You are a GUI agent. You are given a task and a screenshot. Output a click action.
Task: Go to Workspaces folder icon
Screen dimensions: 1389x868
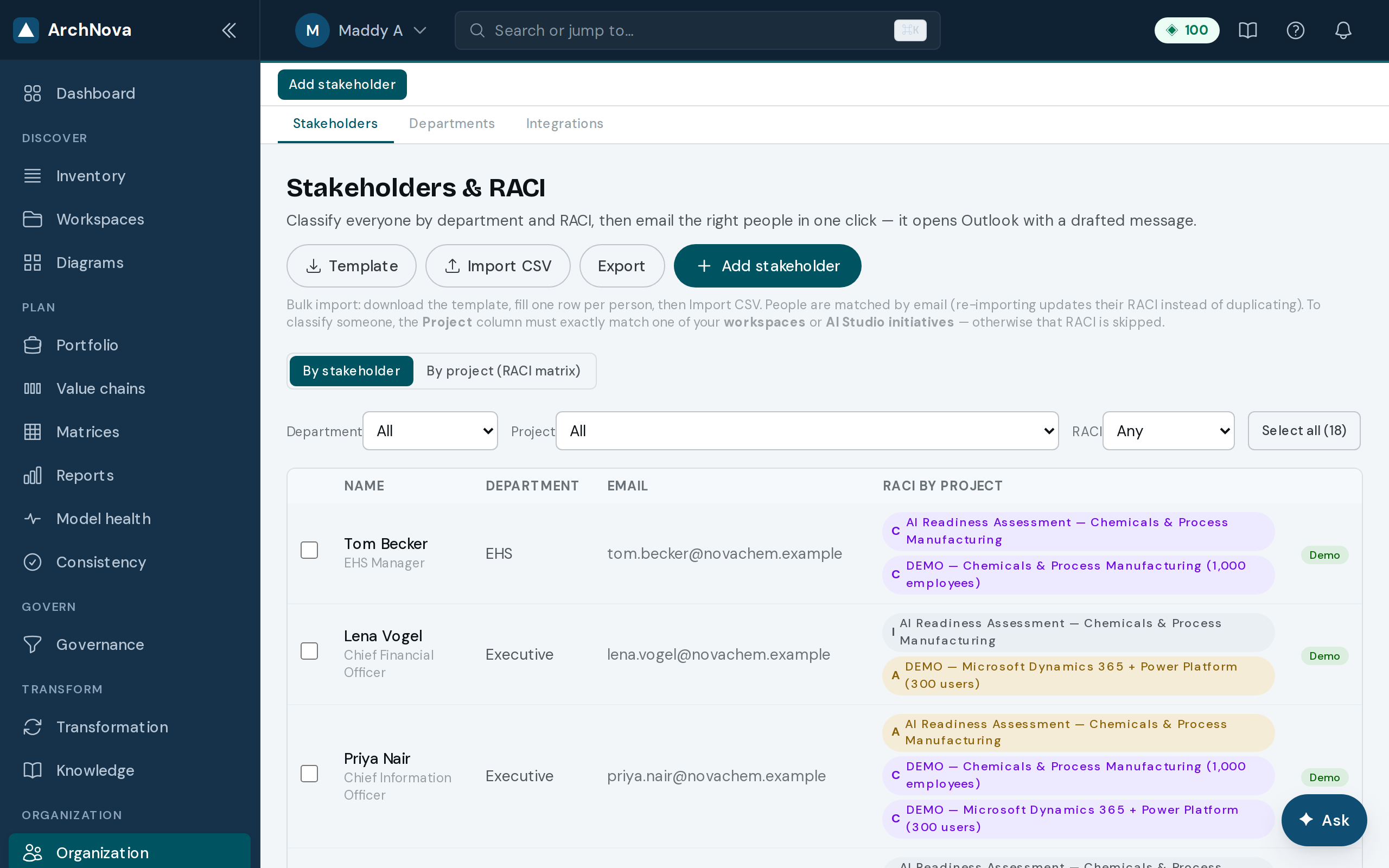point(33,219)
